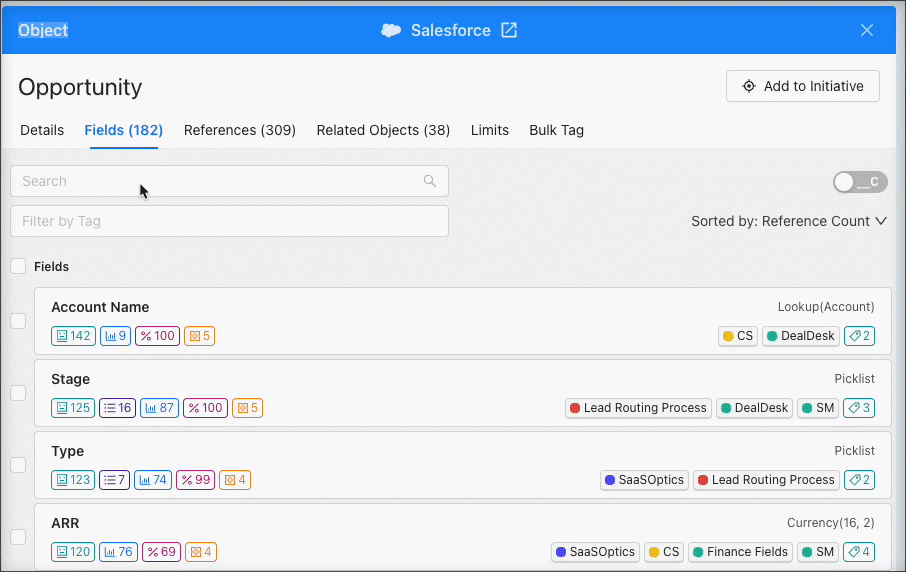The height and width of the screenshot is (572, 906).
Task: Click the Stage 16 list badge
Action: coord(117,408)
